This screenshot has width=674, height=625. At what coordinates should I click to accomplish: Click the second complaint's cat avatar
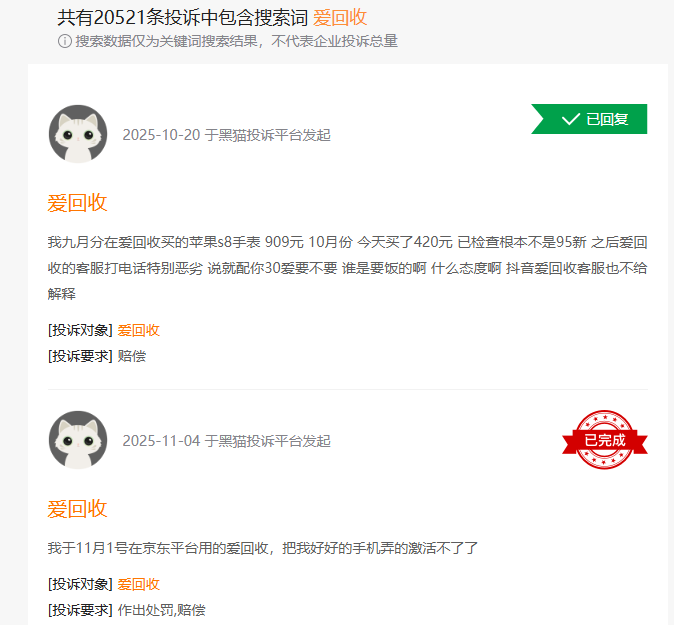coord(78,440)
